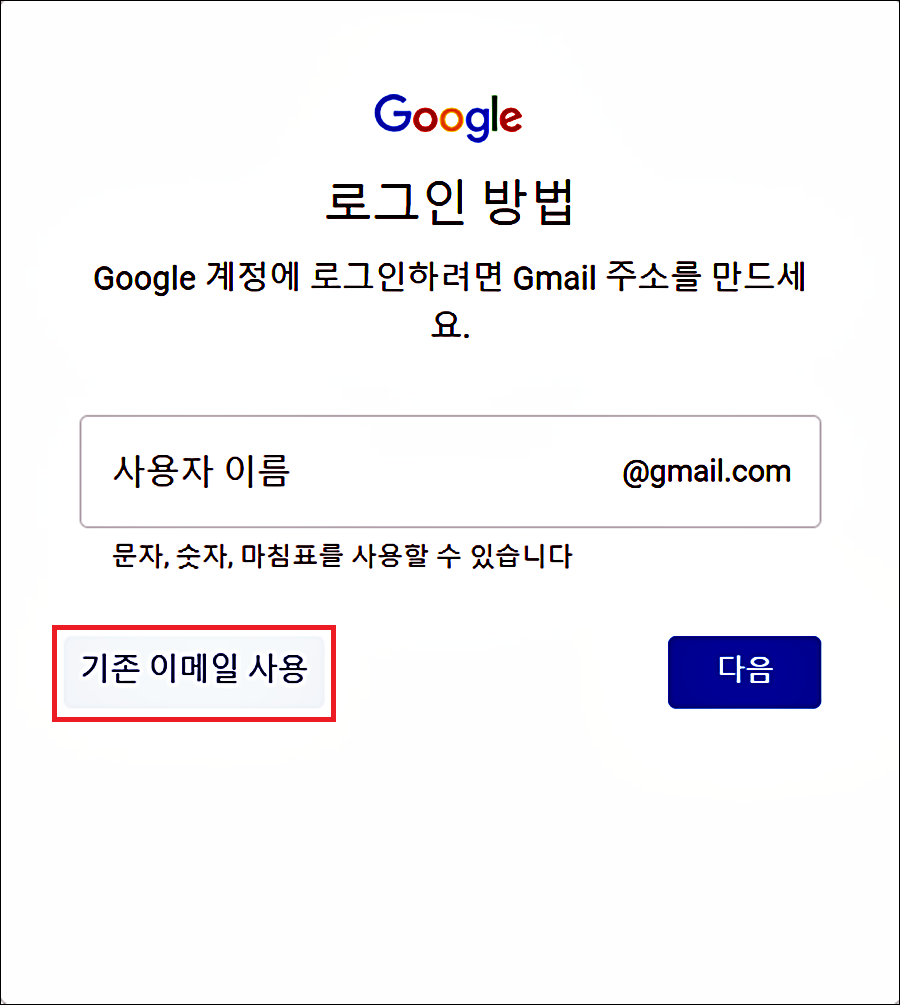Click the @gmail.com suffix label
This screenshot has width=900, height=1005.
pos(706,473)
